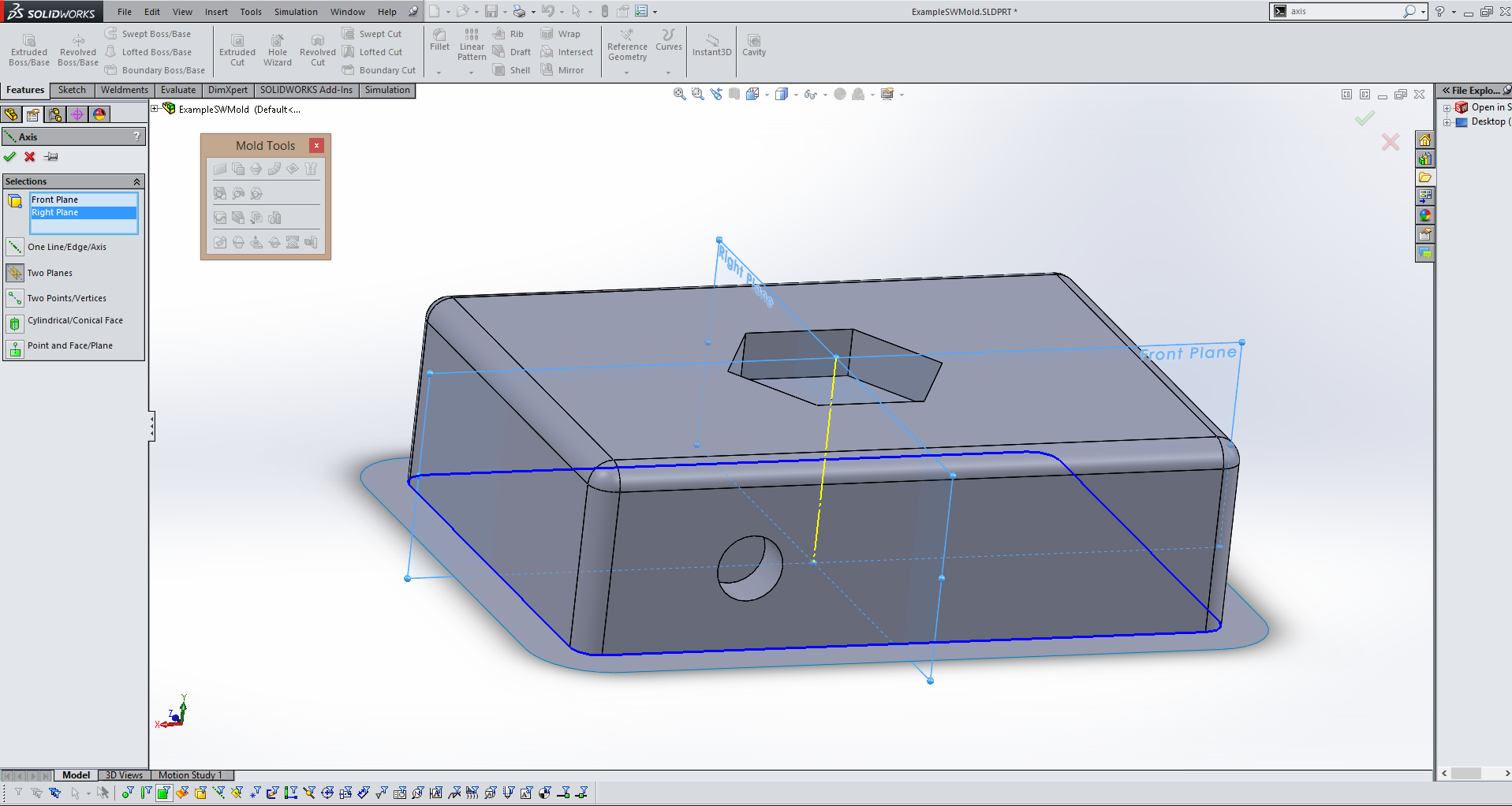
Task: Click the Boundary Cut button
Action: click(379, 70)
